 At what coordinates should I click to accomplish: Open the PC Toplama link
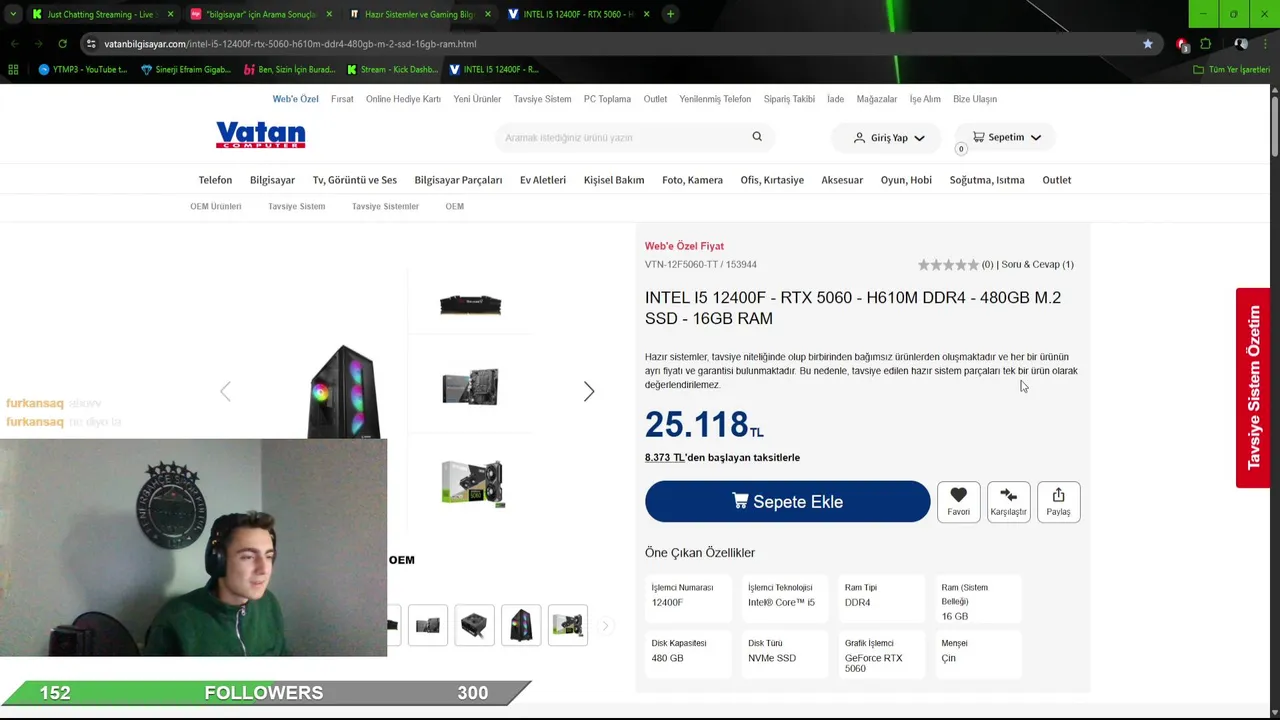pos(607,99)
